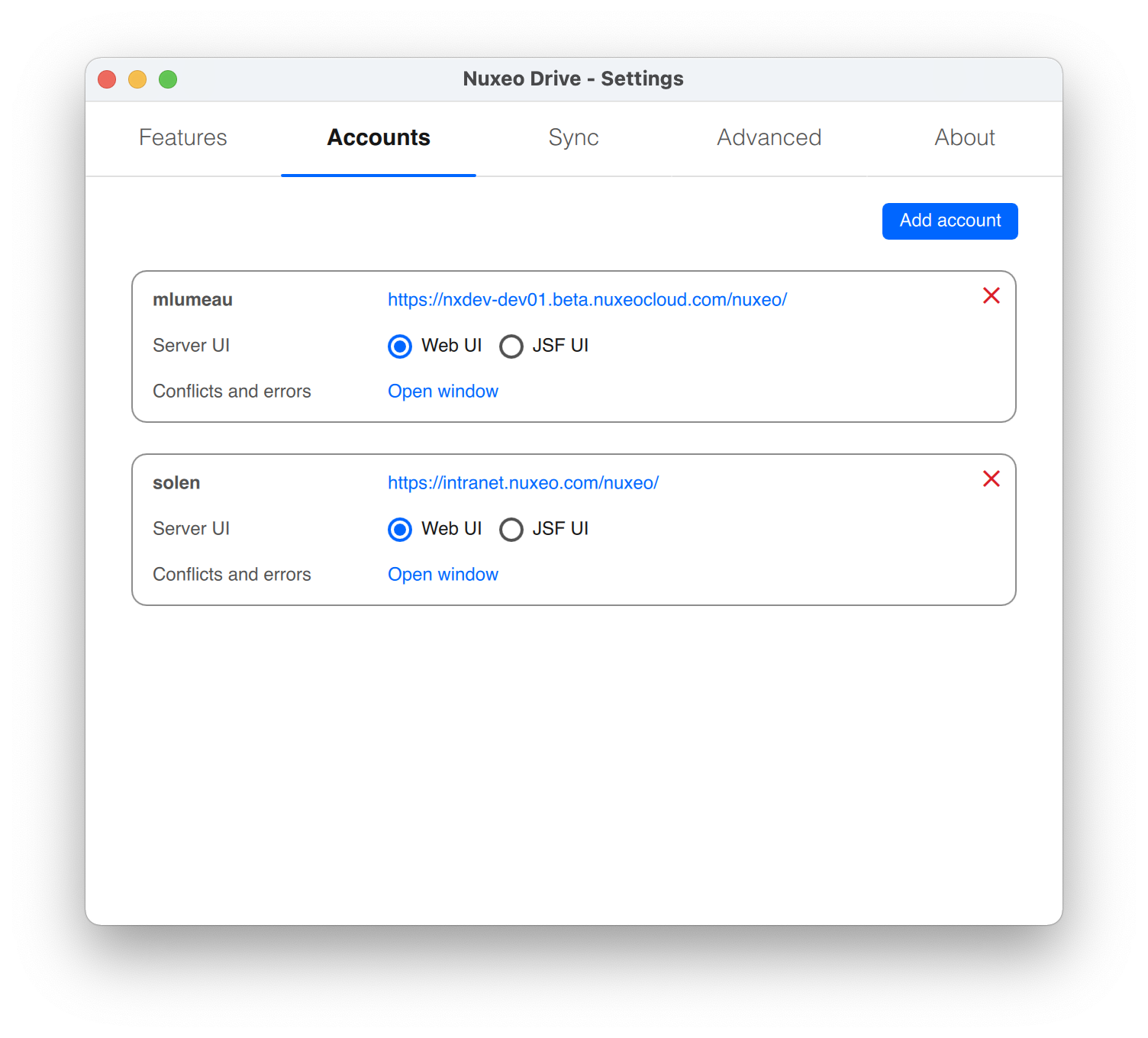The image size is (1148, 1038).
Task: Remove the mlumeau account with red X
Action: click(991, 296)
